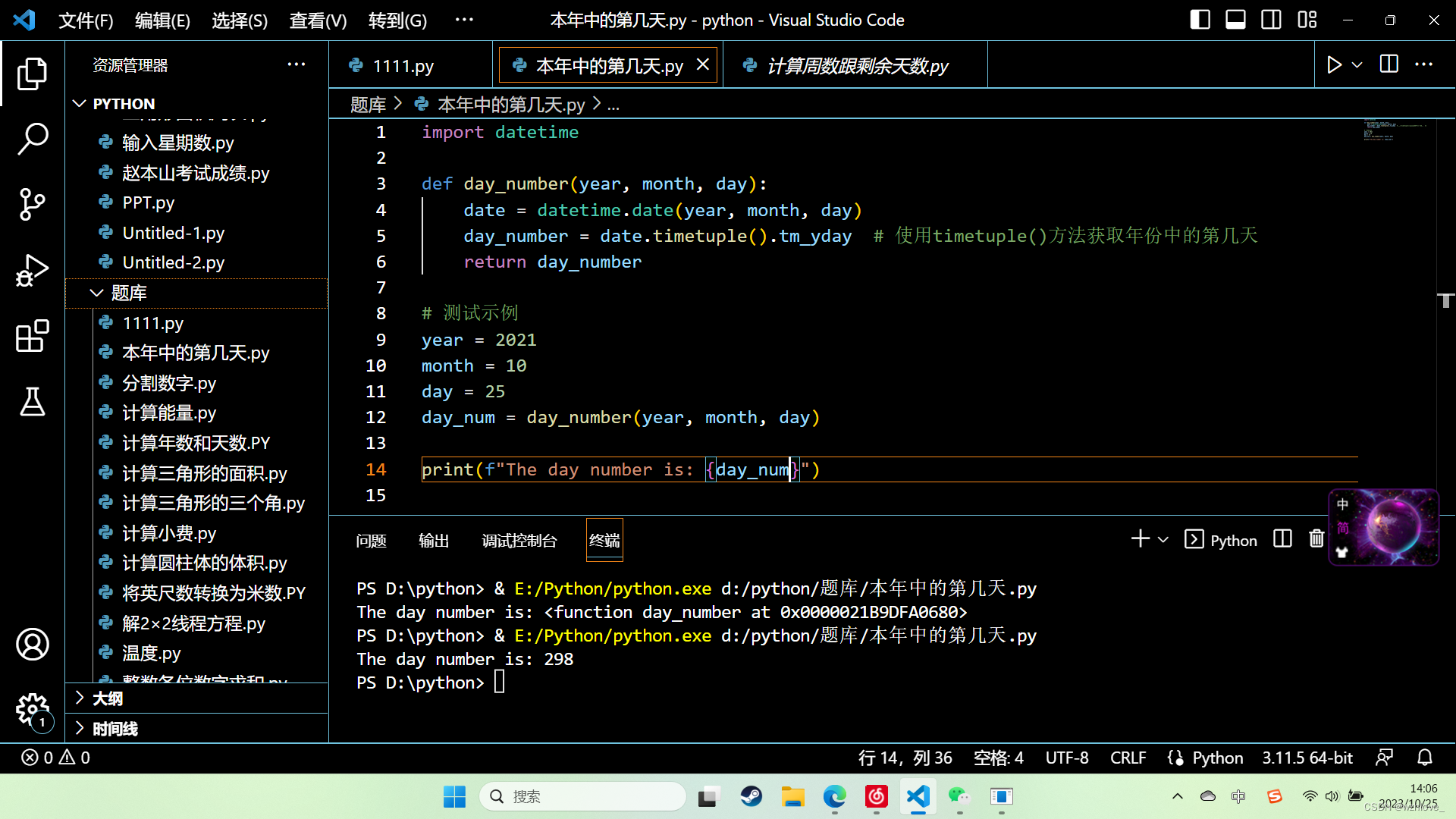
Task: Open the Run and Debug view
Action: coord(32,270)
